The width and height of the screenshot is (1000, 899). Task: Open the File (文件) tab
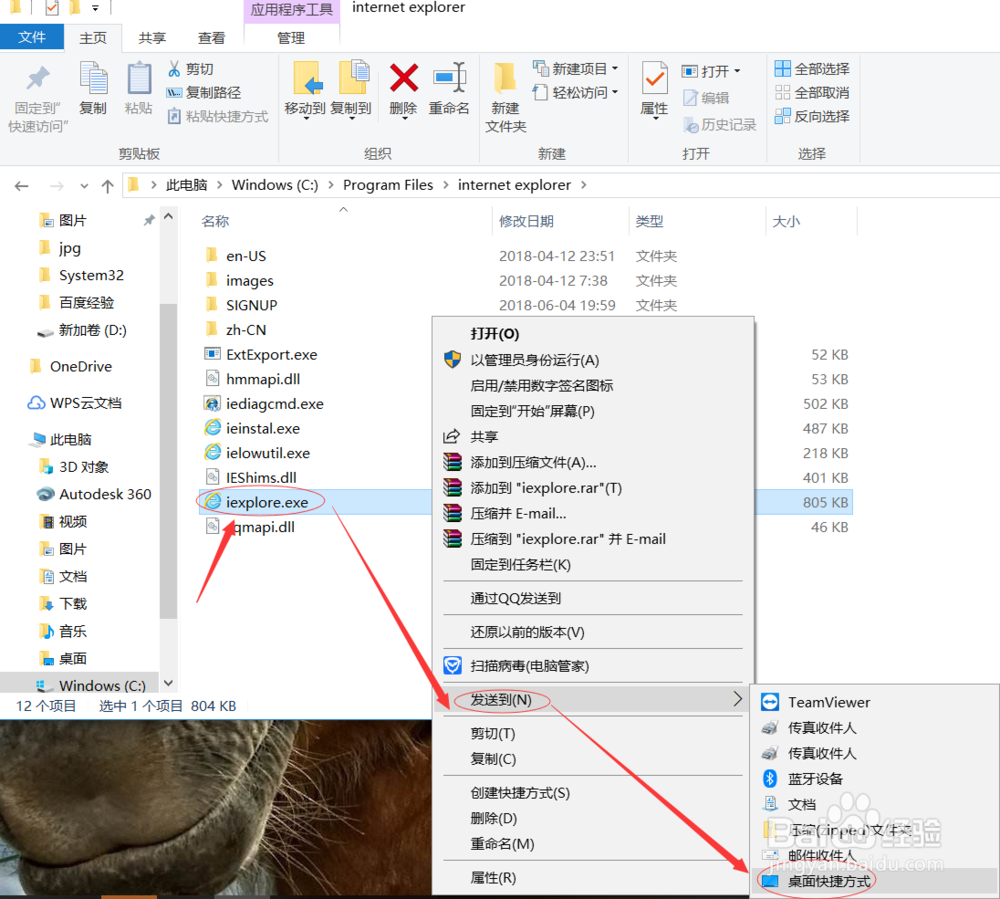click(x=32, y=37)
